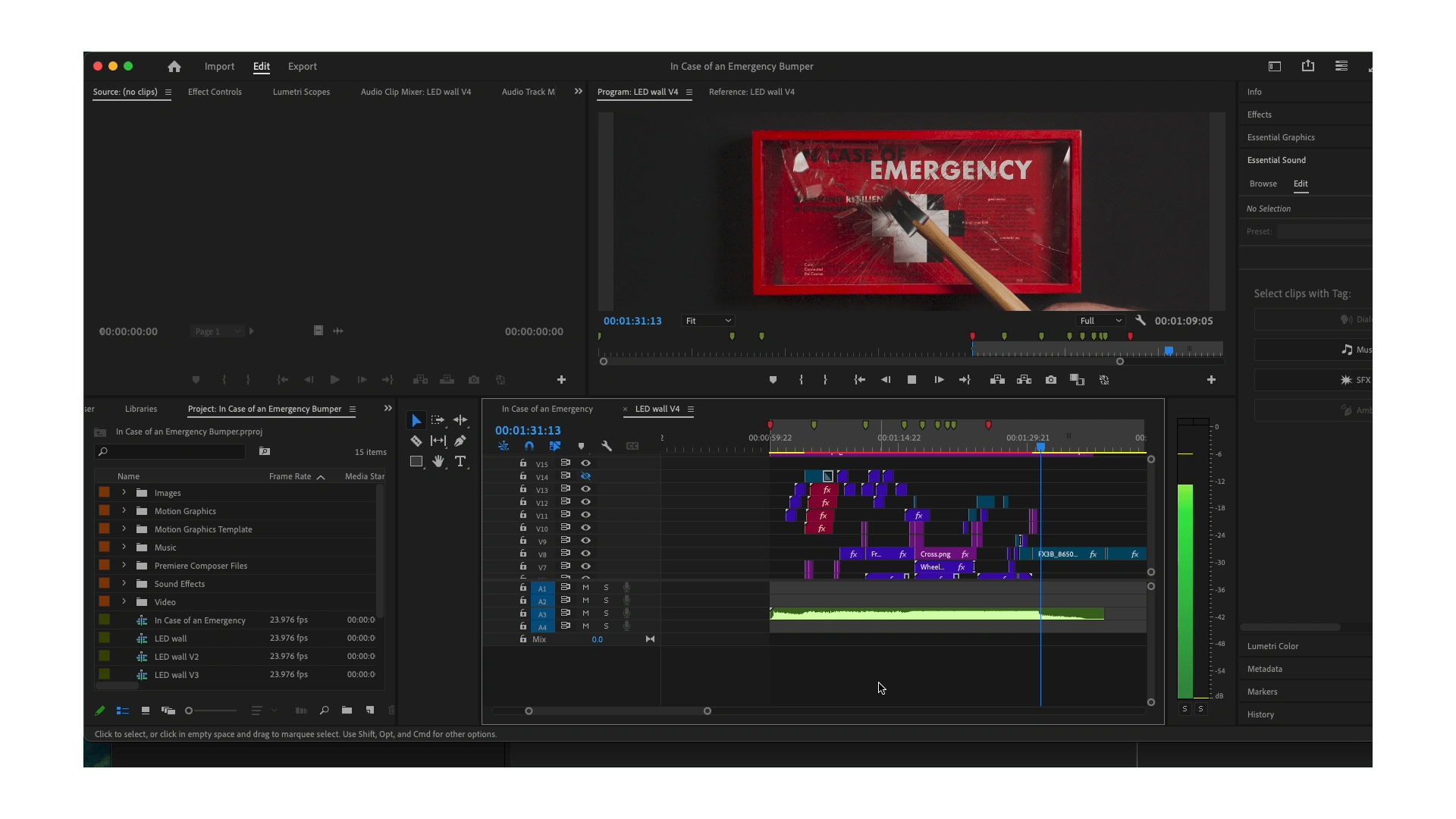
Task: Toggle visibility eye for track V14
Action: click(x=585, y=476)
